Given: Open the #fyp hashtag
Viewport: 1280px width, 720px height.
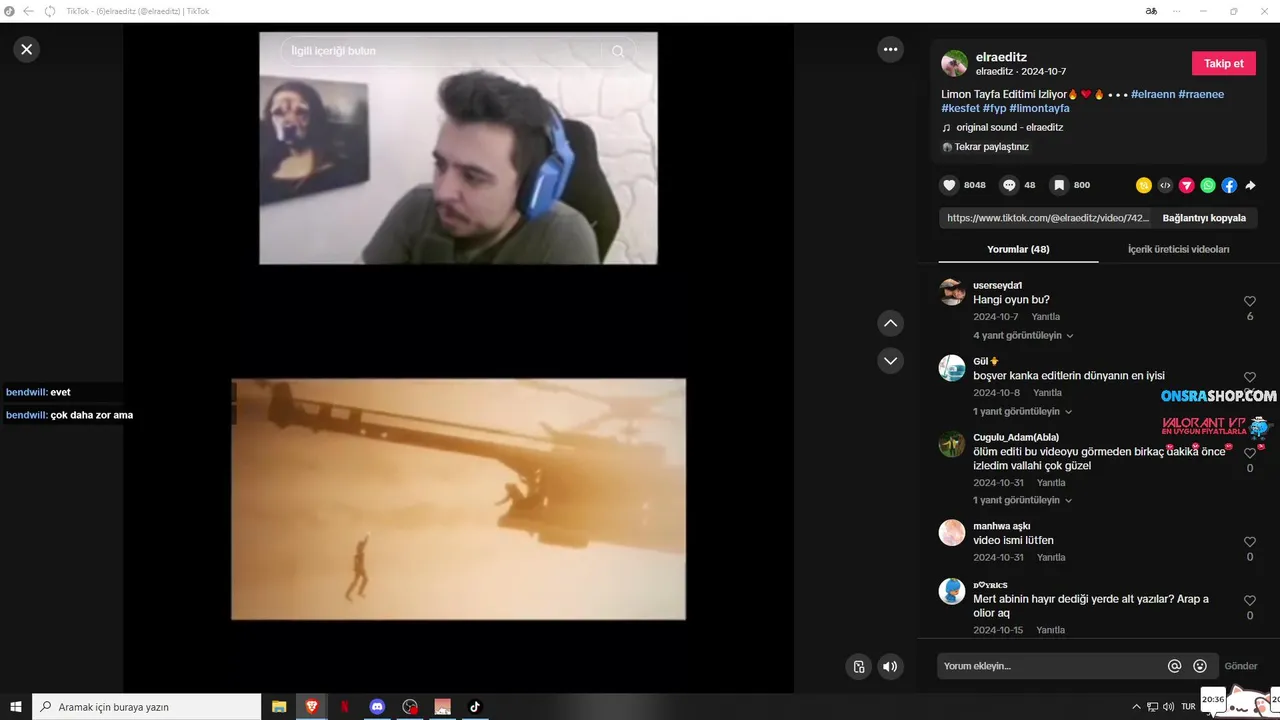Looking at the screenshot, I should [994, 108].
